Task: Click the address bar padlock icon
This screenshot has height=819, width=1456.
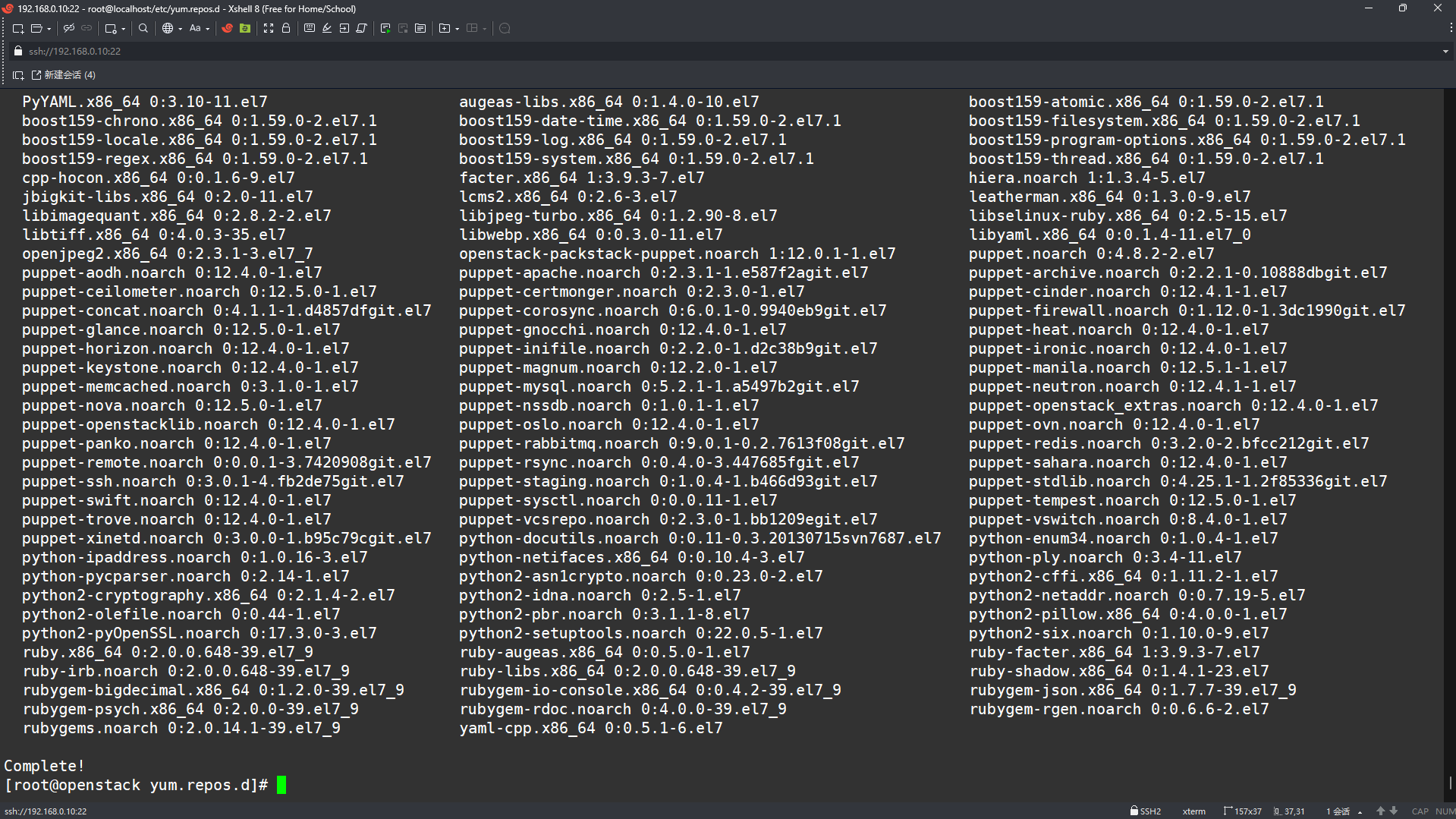Action: [18, 51]
